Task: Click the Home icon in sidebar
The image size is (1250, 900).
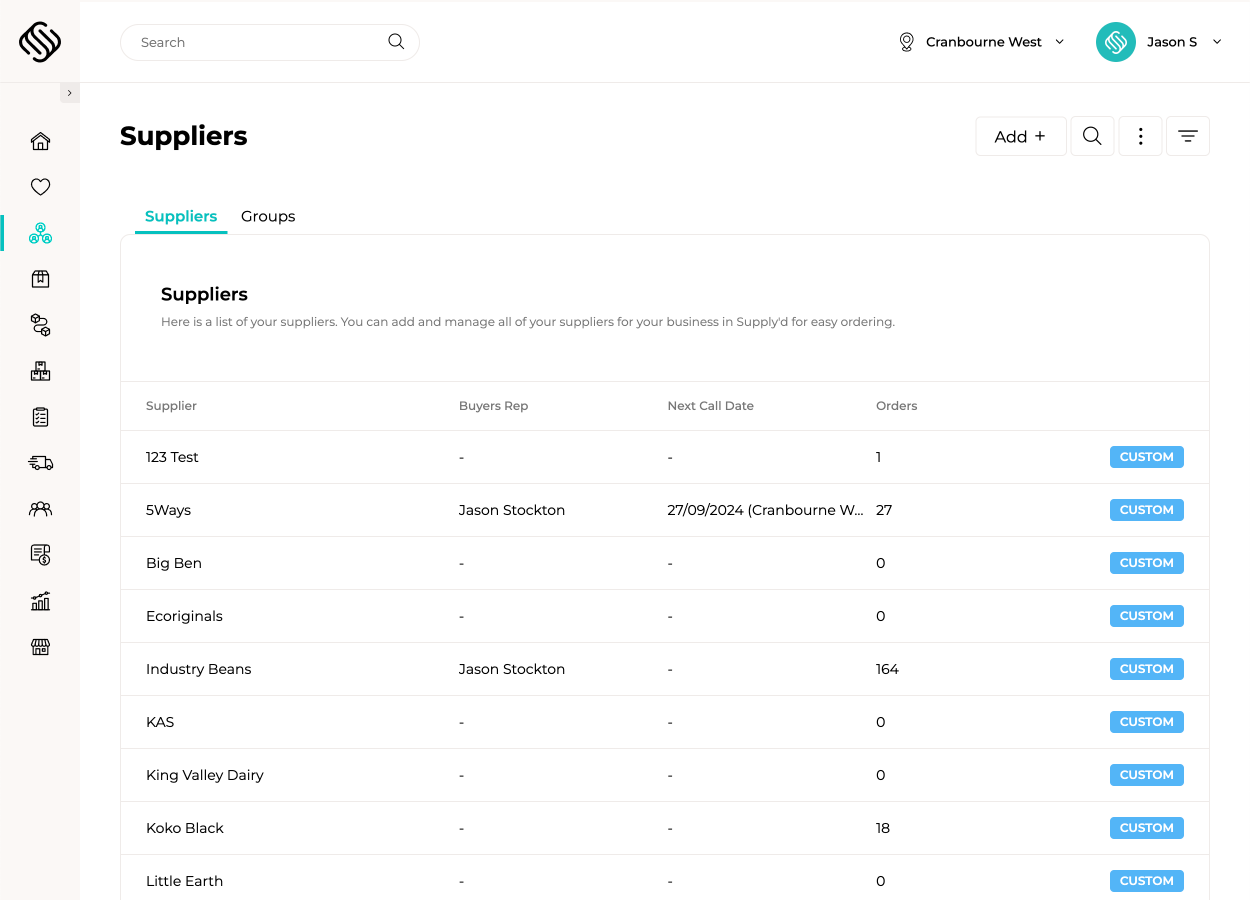Action: click(40, 141)
